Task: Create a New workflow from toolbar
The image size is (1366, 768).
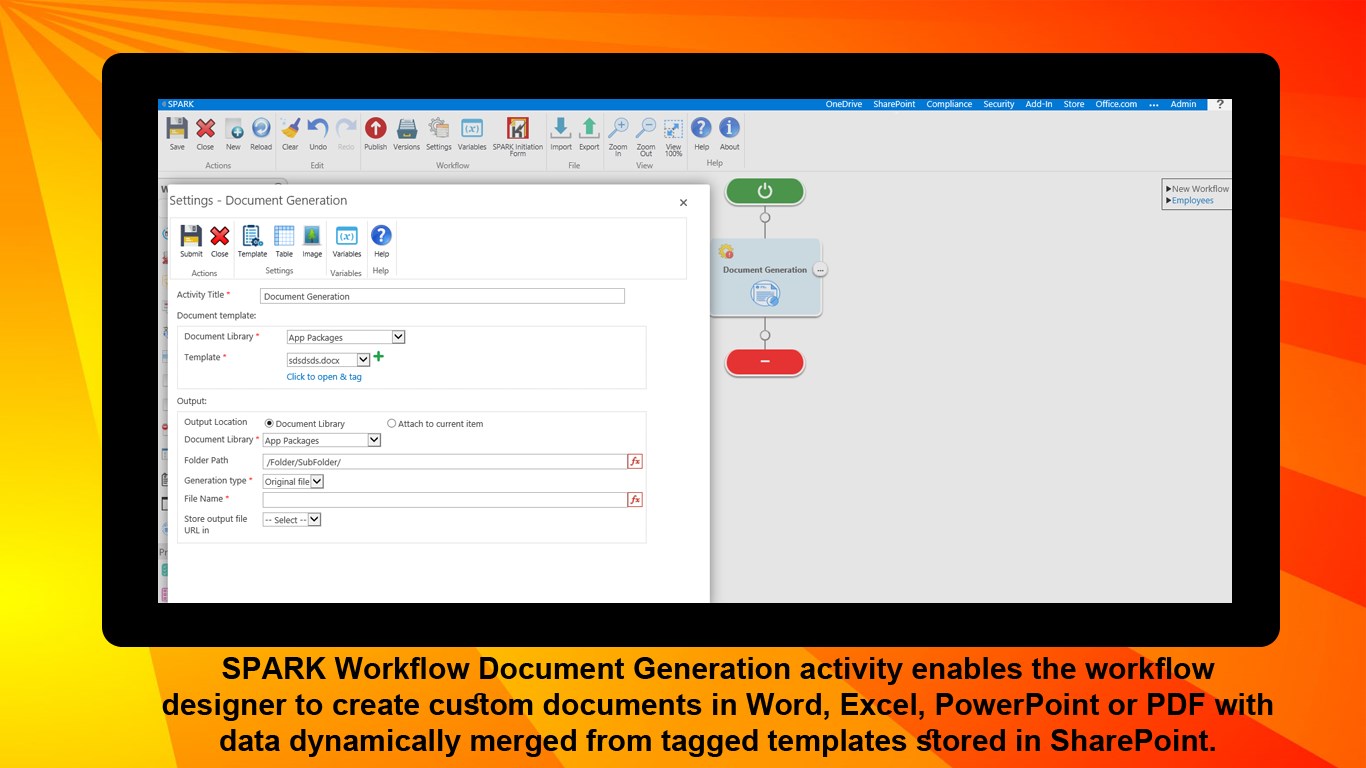Action: (x=233, y=133)
